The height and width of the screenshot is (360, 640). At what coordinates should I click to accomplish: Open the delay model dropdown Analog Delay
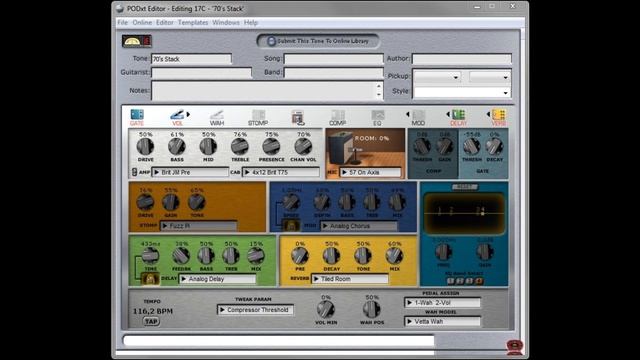(x=218, y=279)
